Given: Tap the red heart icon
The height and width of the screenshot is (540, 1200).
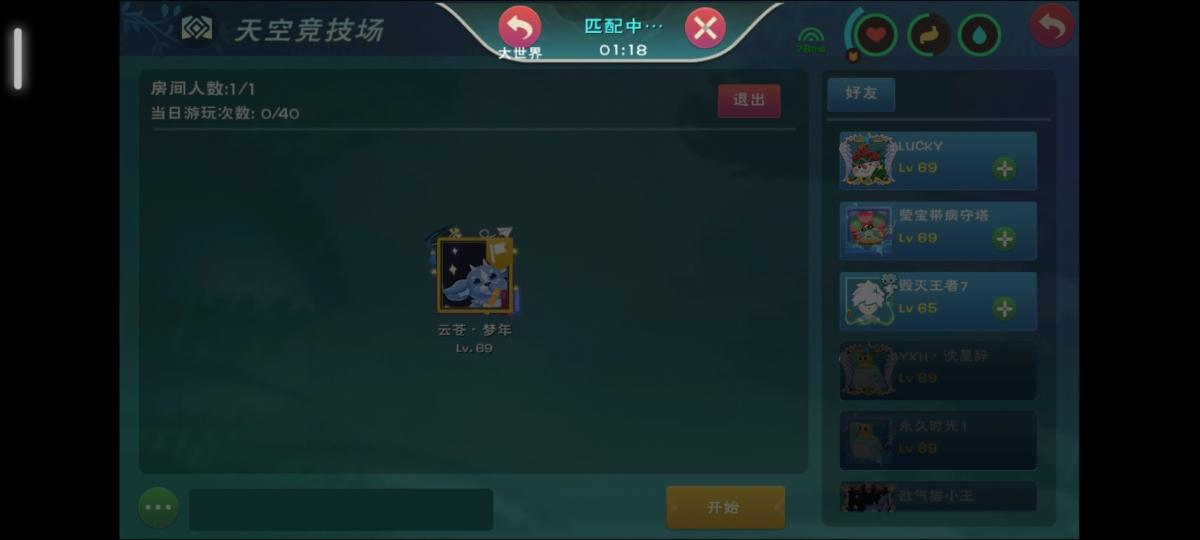Looking at the screenshot, I should click(876, 36).
